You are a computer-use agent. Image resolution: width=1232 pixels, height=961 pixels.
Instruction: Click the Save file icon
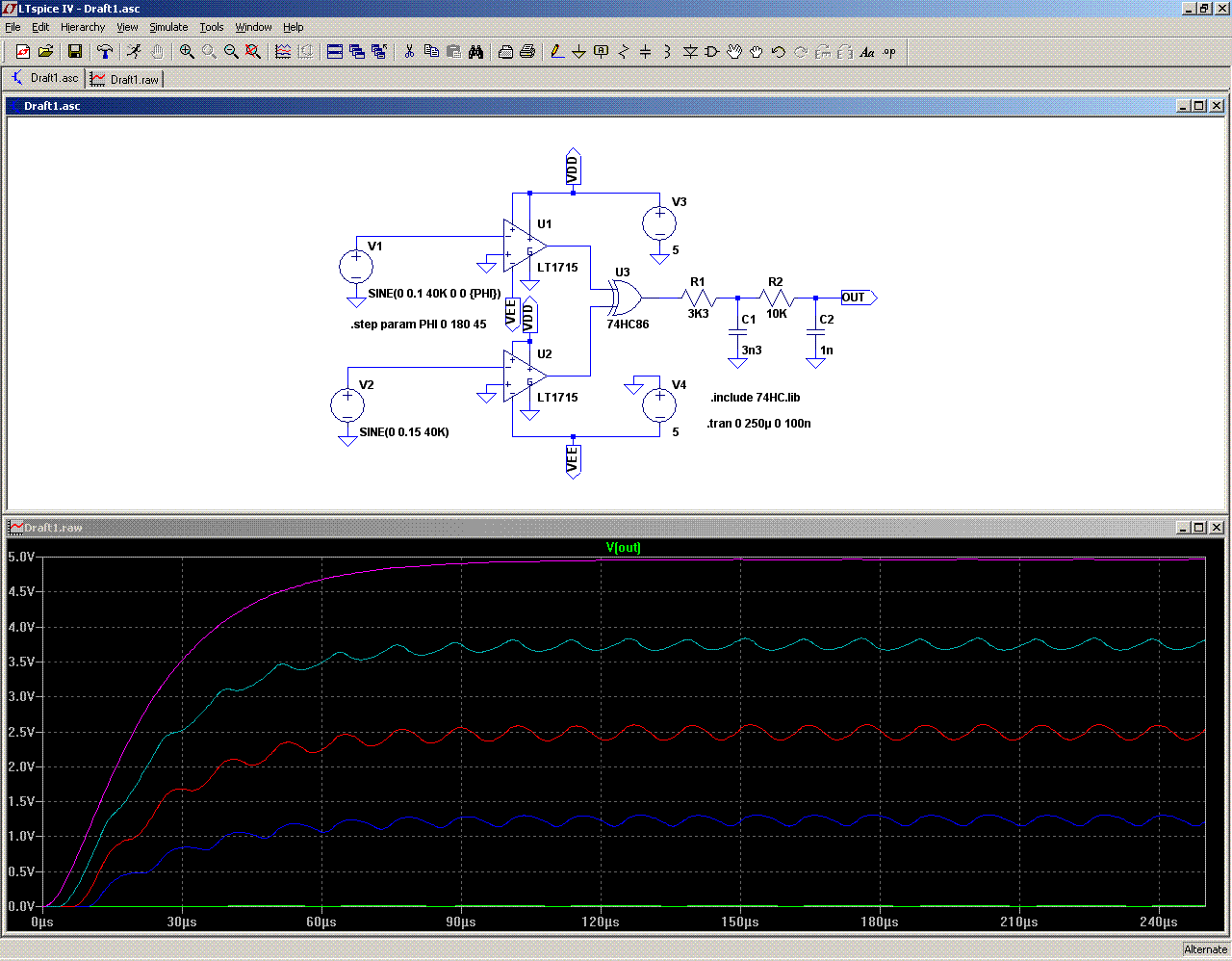point(75,52)
